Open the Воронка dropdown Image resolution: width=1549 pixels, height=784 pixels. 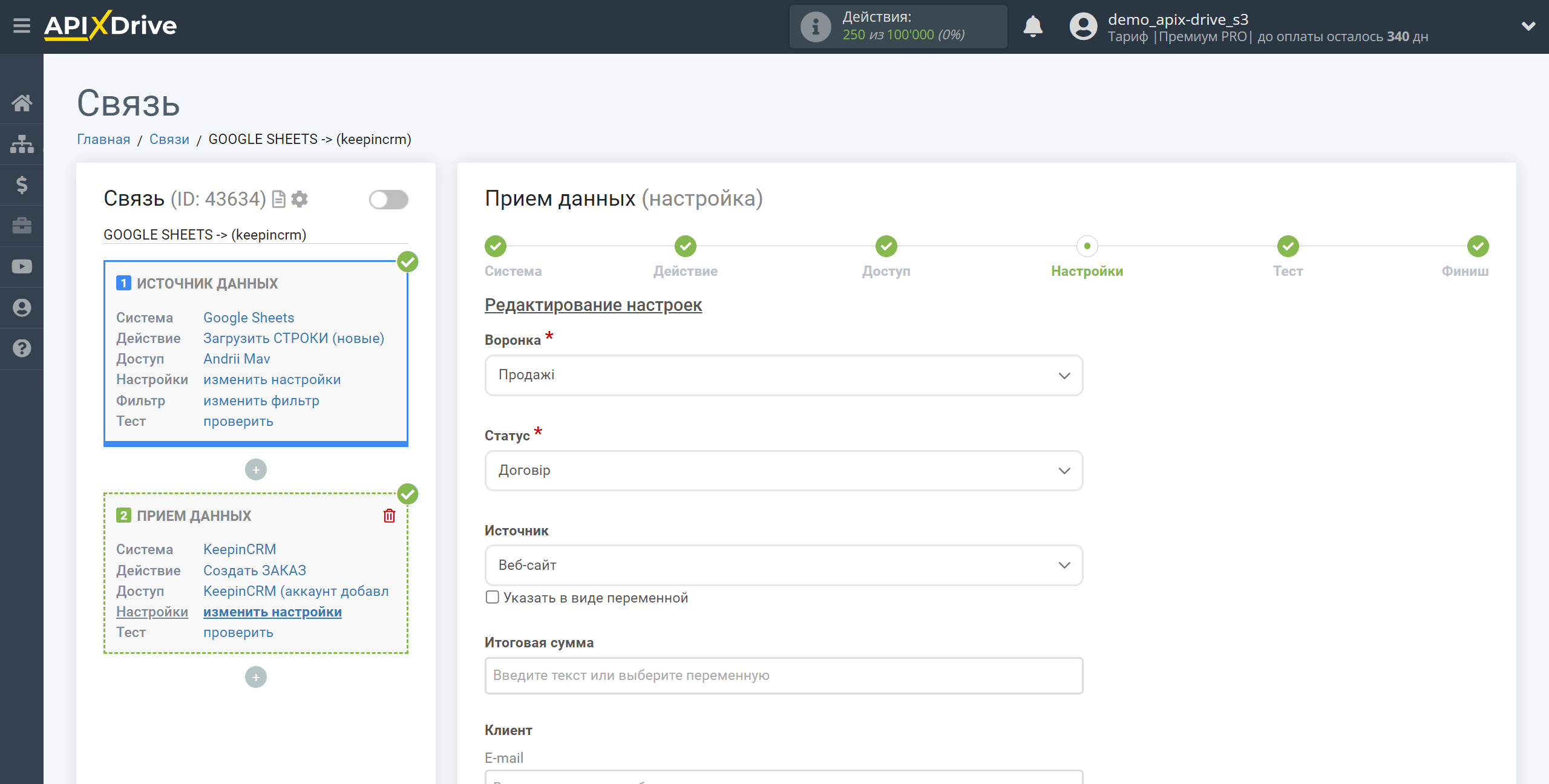click(x=784, y=375)
